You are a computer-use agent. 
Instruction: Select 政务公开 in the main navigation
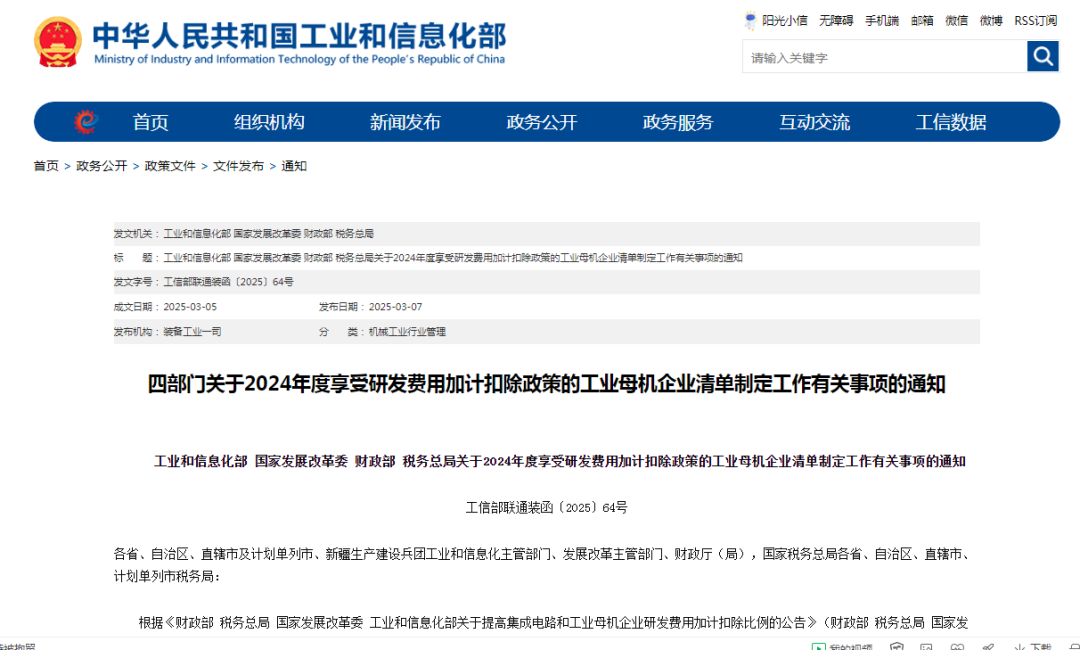point(542,122)
